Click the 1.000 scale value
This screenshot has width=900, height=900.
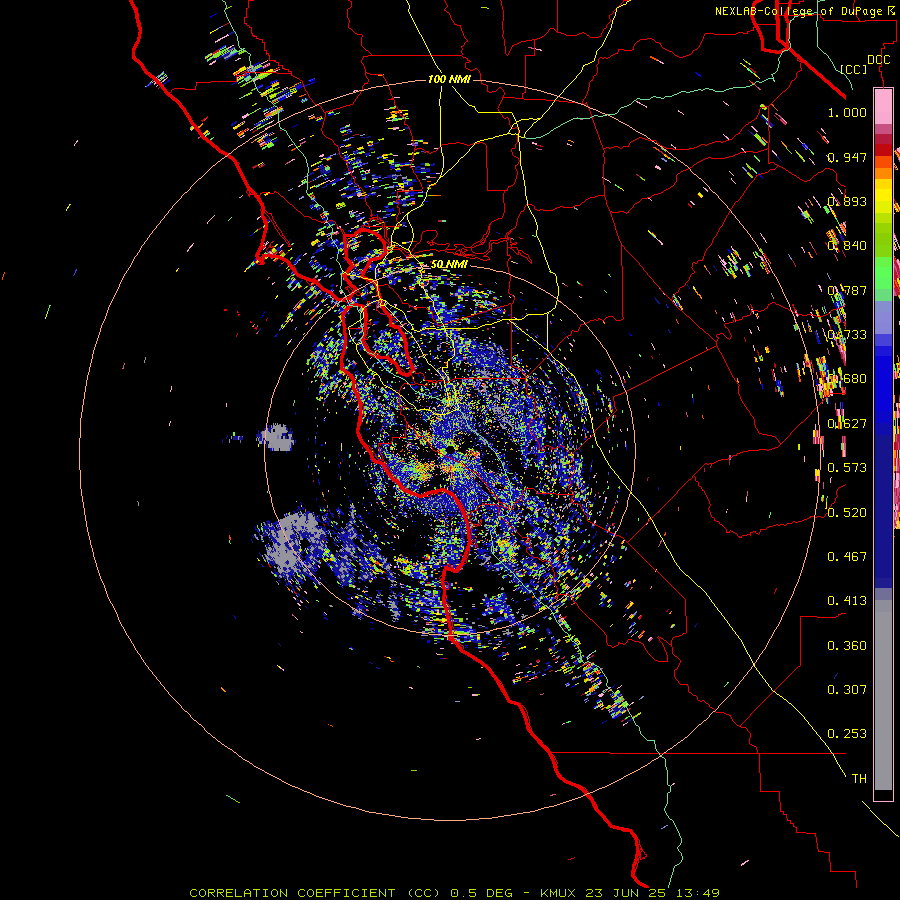click(847, 112)
